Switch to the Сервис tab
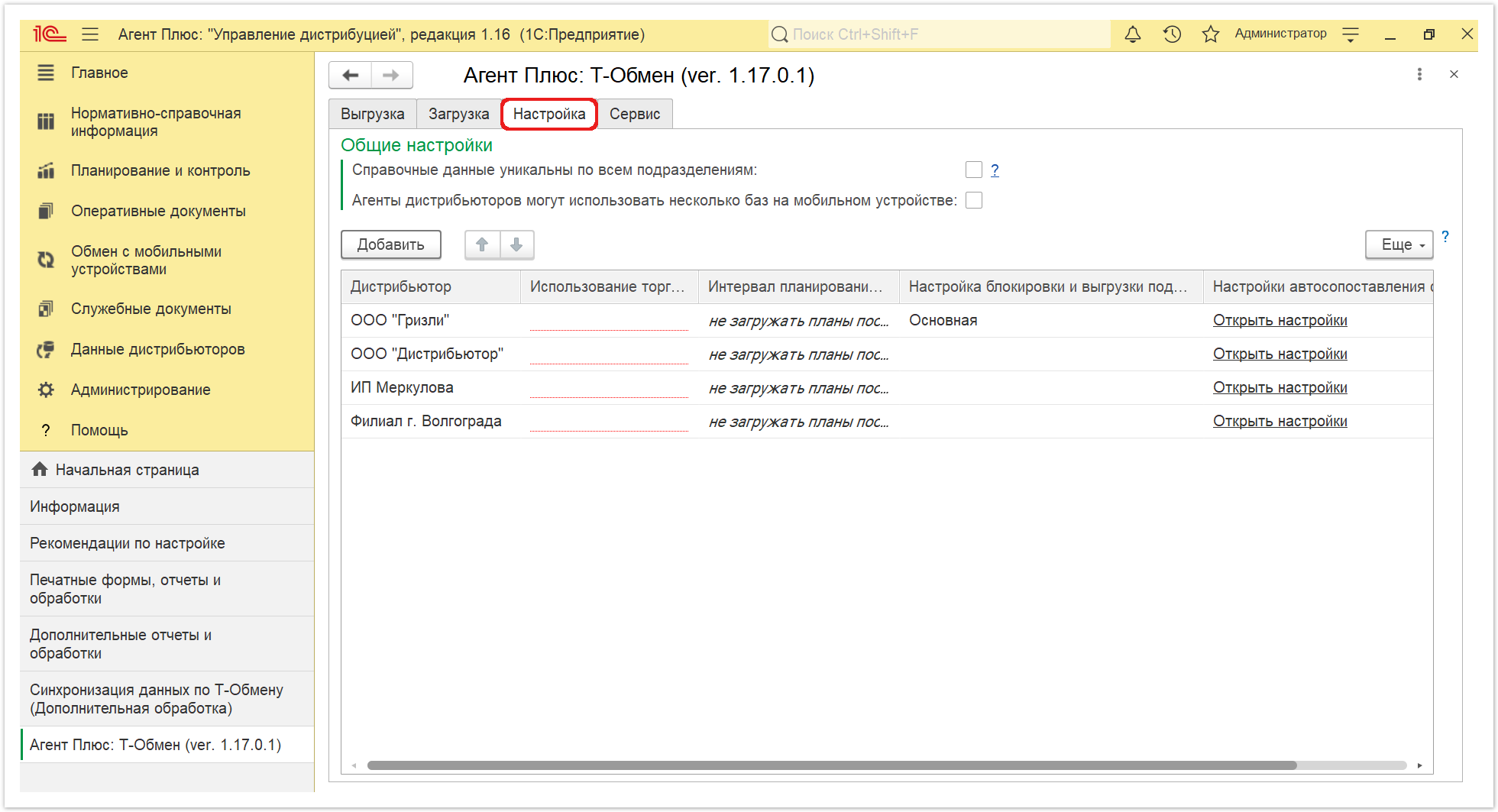 point(635,114)
